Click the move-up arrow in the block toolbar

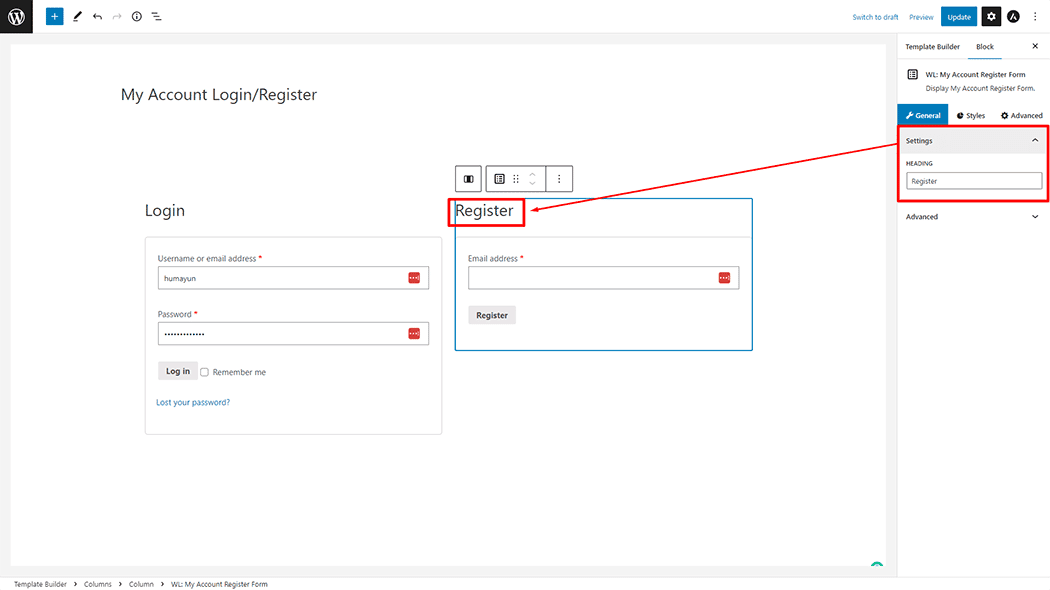[x=531, y=172]
